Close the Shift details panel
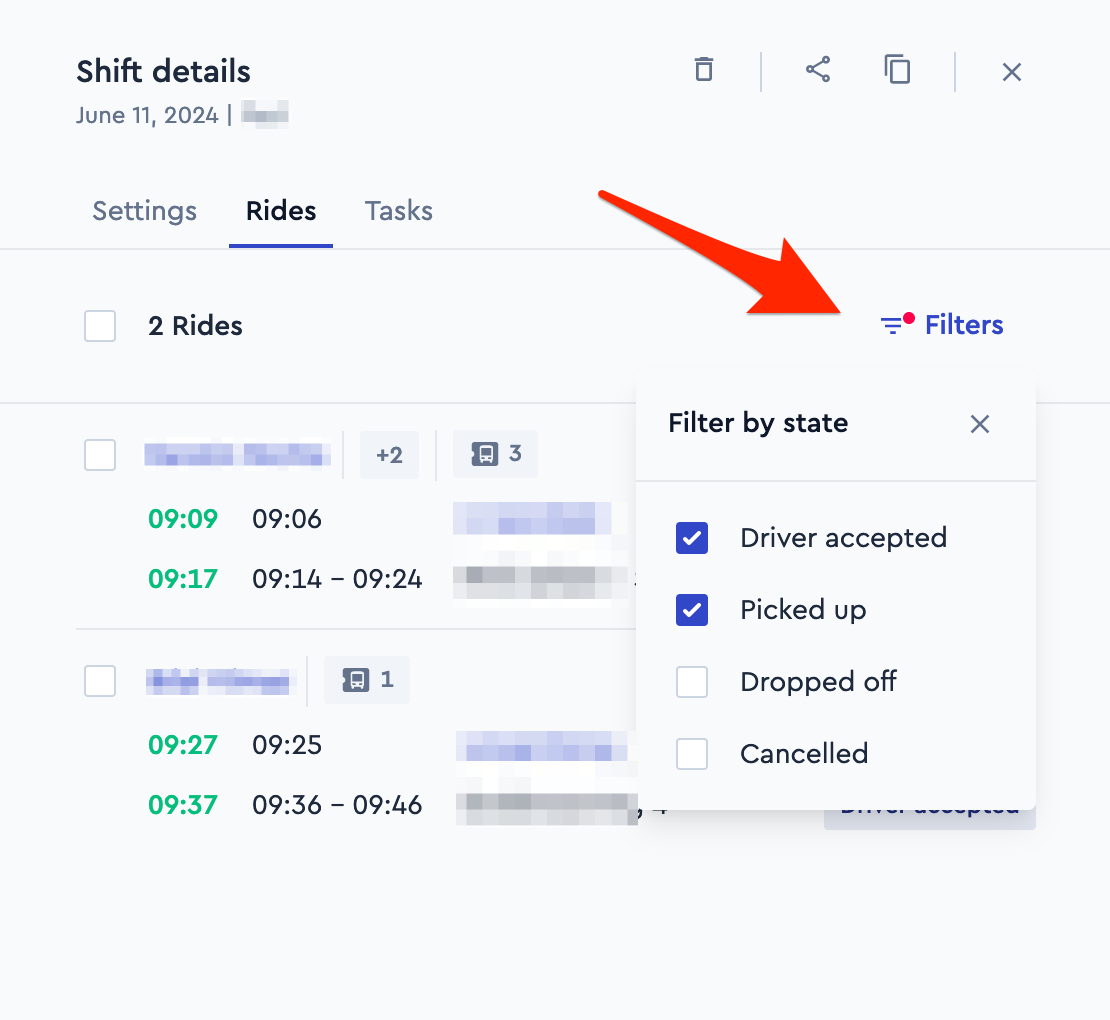Image resolution: width=1110 pixels, height=1020 pixels. tap(1012, 71)
